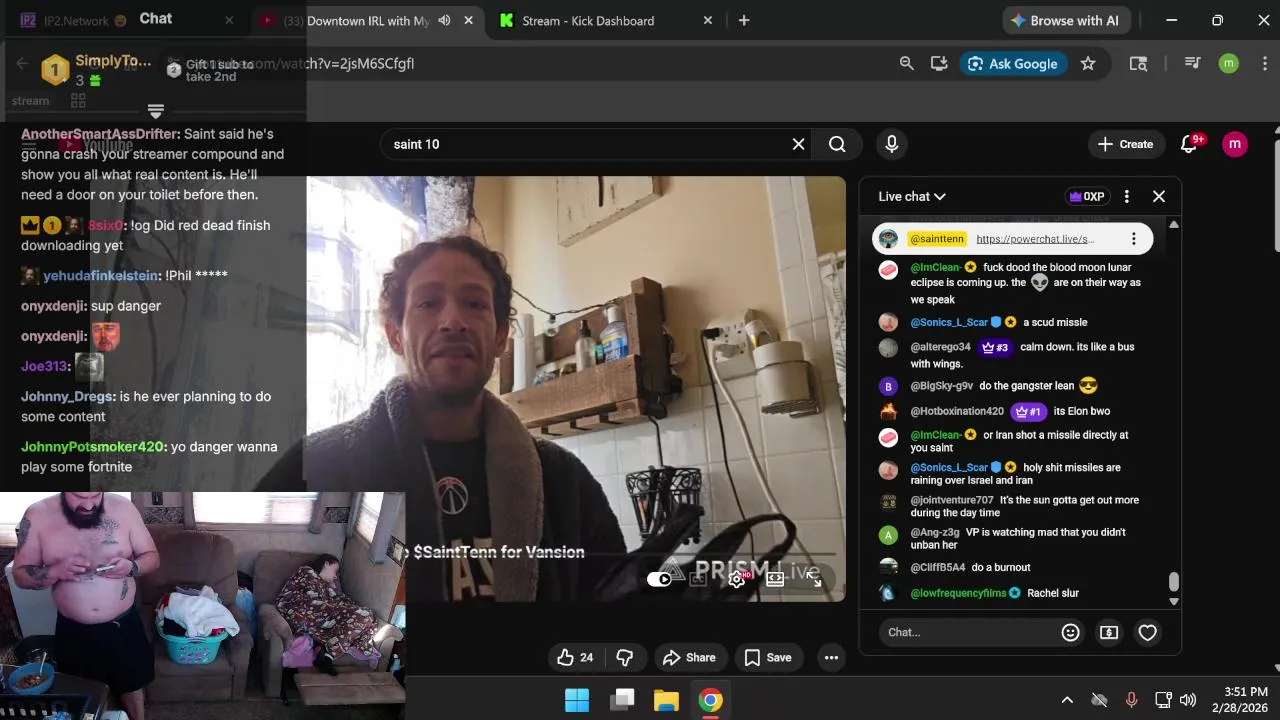The image size is (1280, 720).
Task: Close the live chat panel
Action: 1159,196
